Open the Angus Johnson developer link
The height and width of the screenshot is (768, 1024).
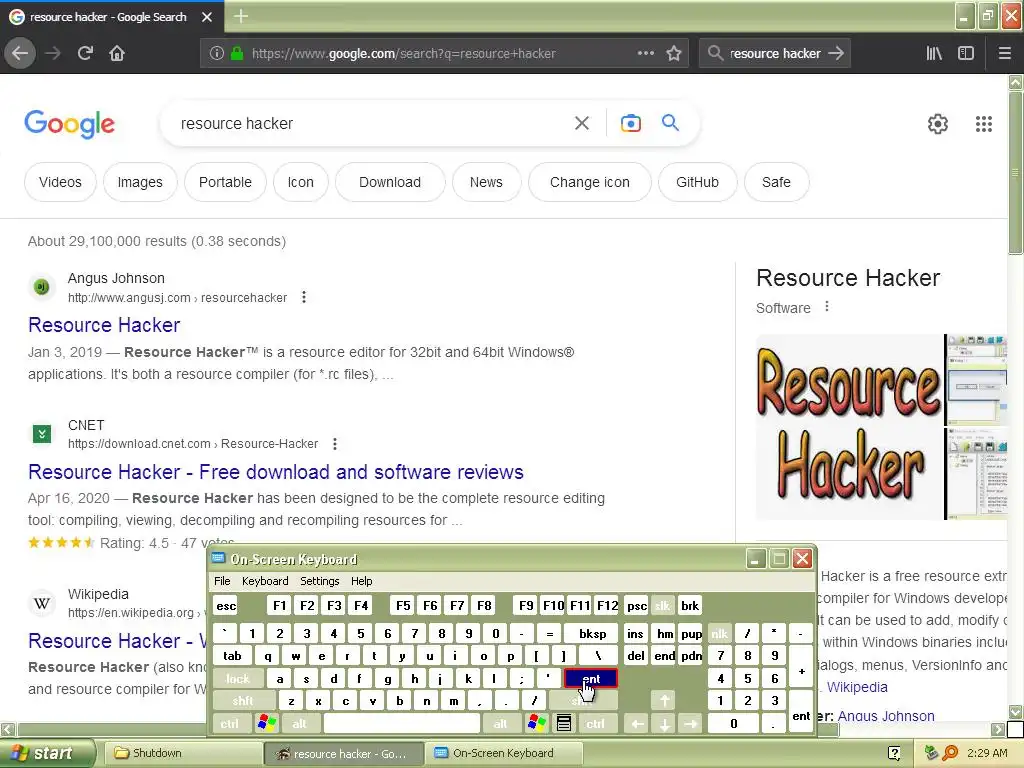click(886, 716)
